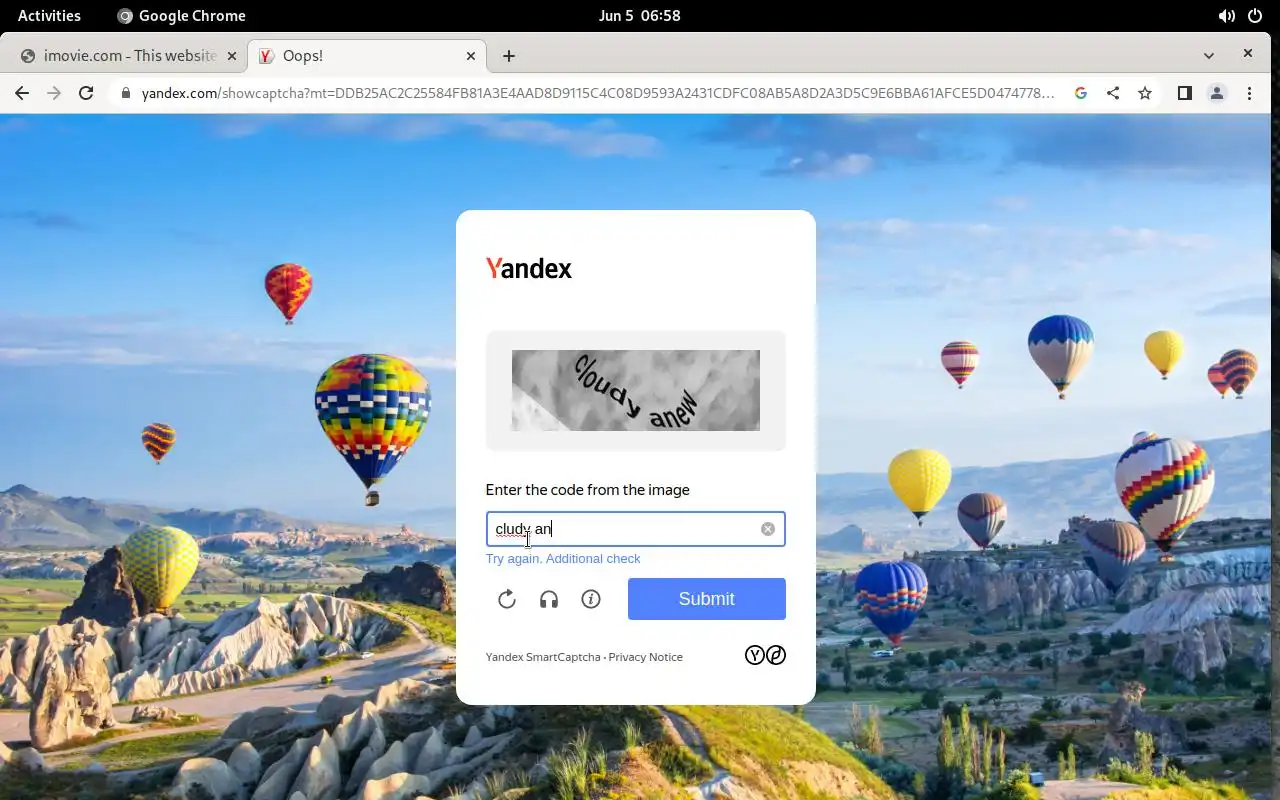Open the clock and calendar panel
Image resolution: width=1280 pixels, height=800 pixels.
click(x=639, y=15)
